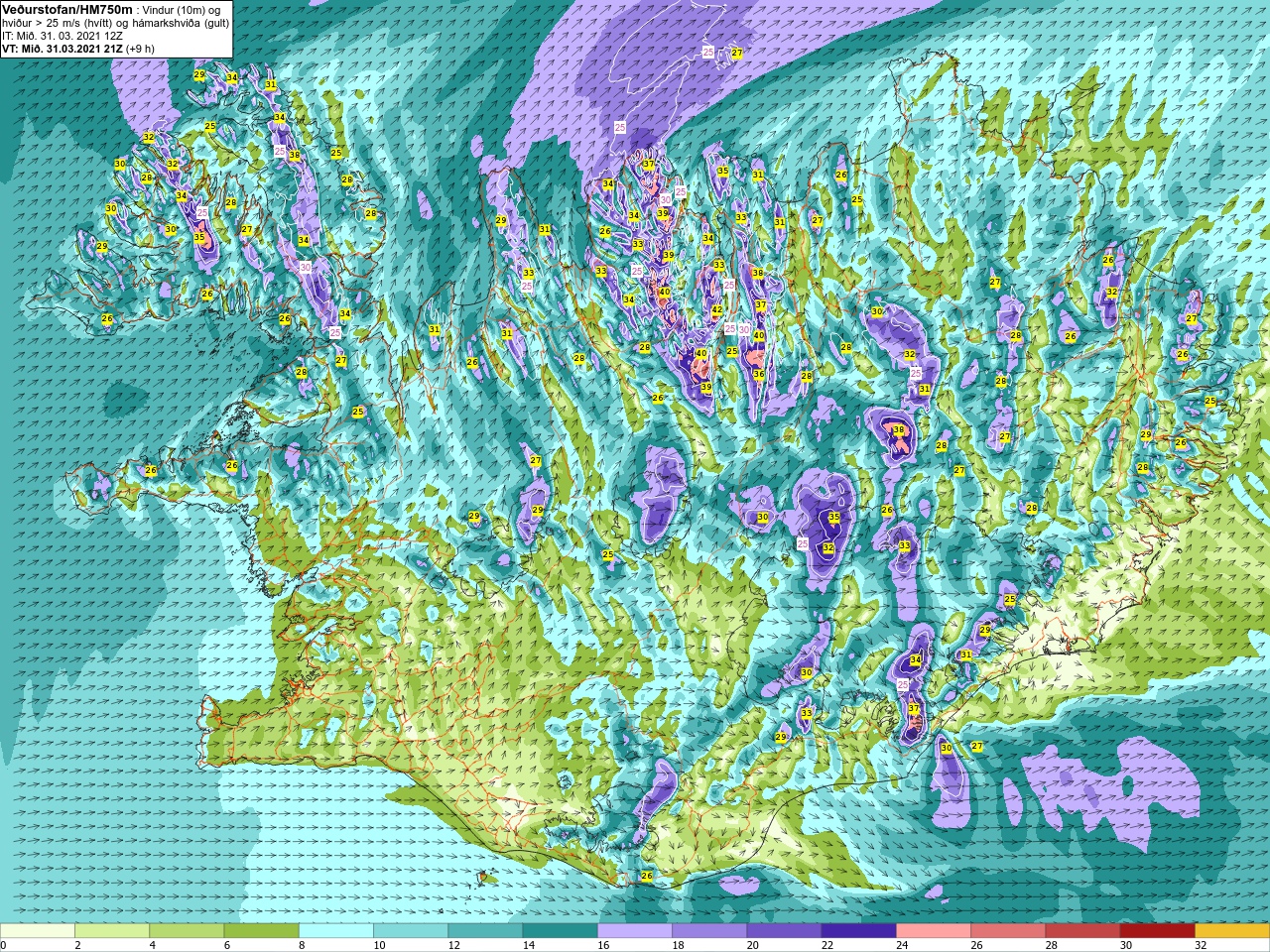1270x952 pixels.
Task: Select the orange-yellow above-32 m/s legend swatch
Action: tap(1232, 931)
